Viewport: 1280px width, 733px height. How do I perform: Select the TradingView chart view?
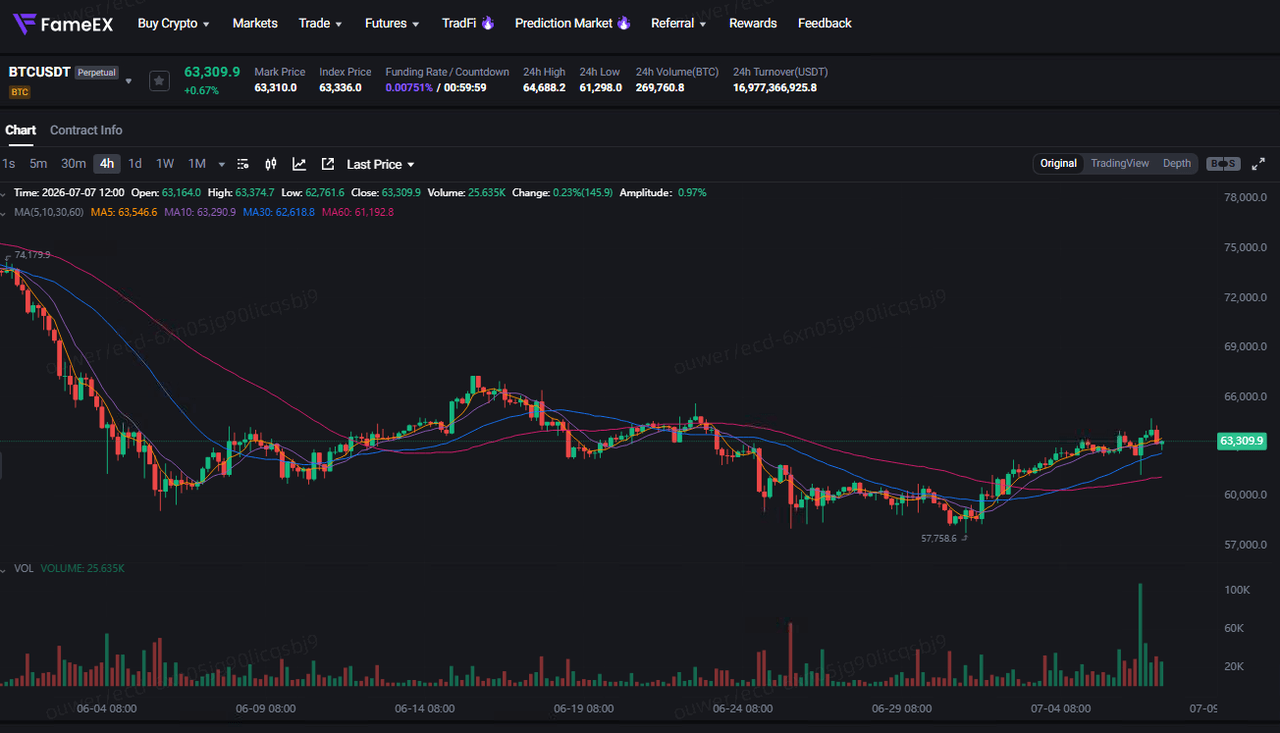1120,163
